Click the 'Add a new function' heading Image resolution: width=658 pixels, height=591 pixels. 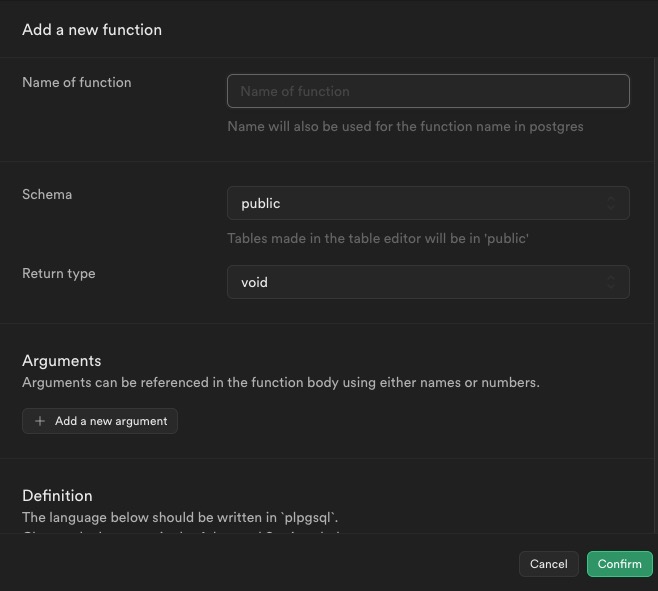[92, 30]
